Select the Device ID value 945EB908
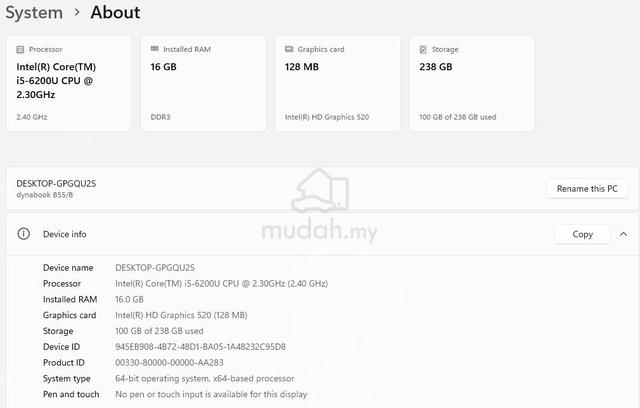Image resolution: width=640 pixels, height=408 pixels. click(200, 347)
